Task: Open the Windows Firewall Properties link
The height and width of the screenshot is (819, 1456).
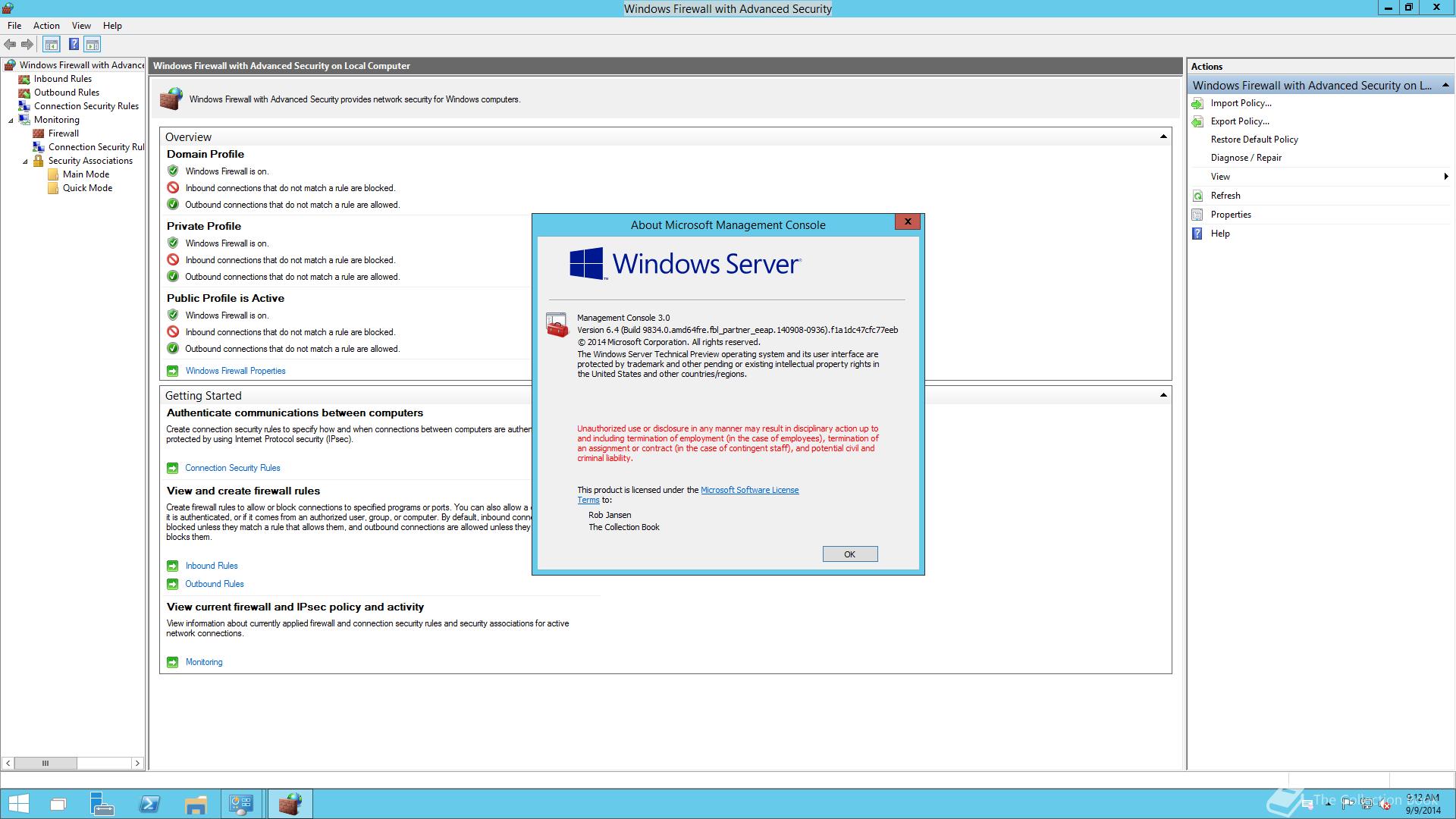Action: coord(235,371)
